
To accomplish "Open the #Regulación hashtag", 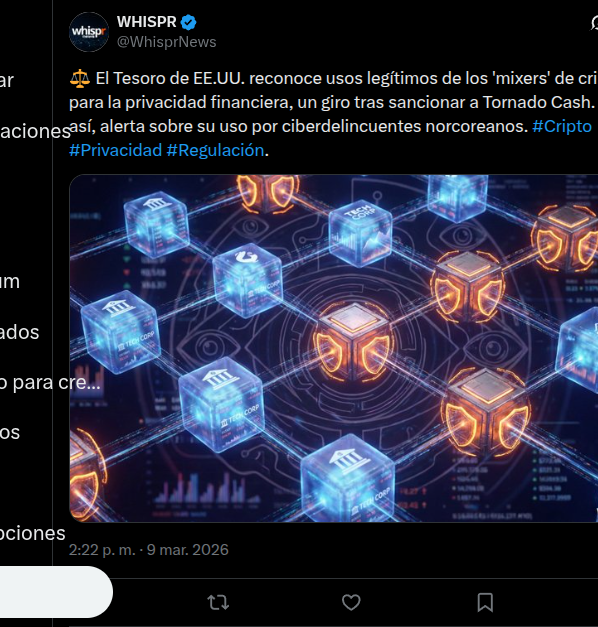I will 215,150.
